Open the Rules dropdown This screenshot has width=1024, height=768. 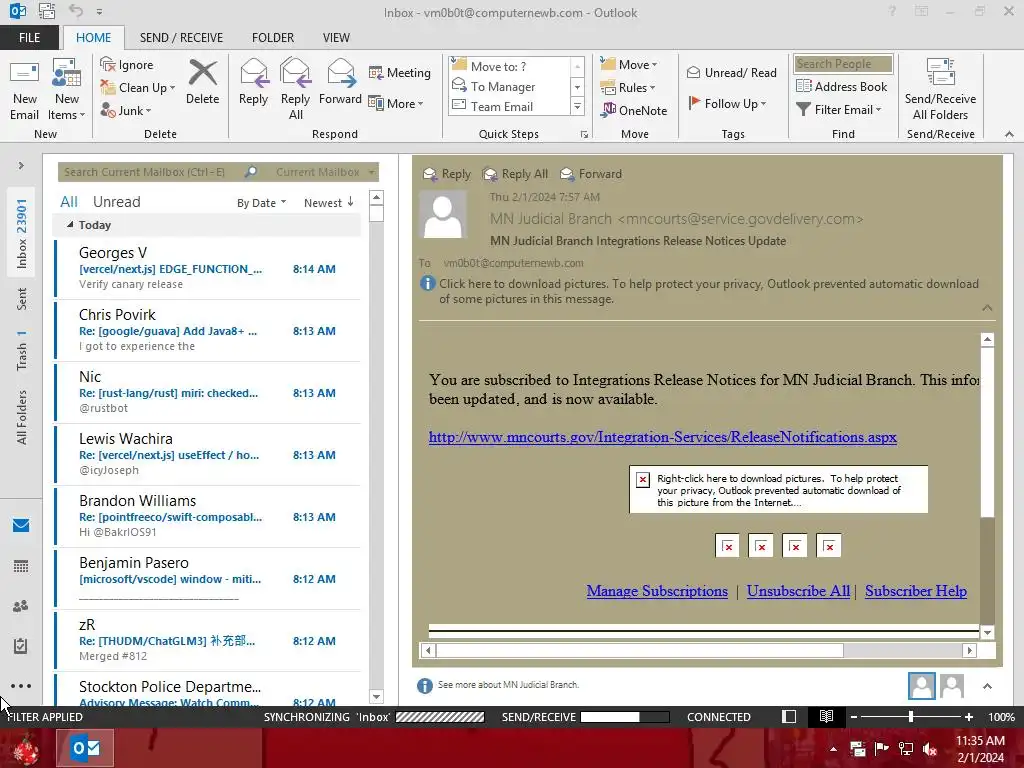pyautogui.click(x=628, y=88)
